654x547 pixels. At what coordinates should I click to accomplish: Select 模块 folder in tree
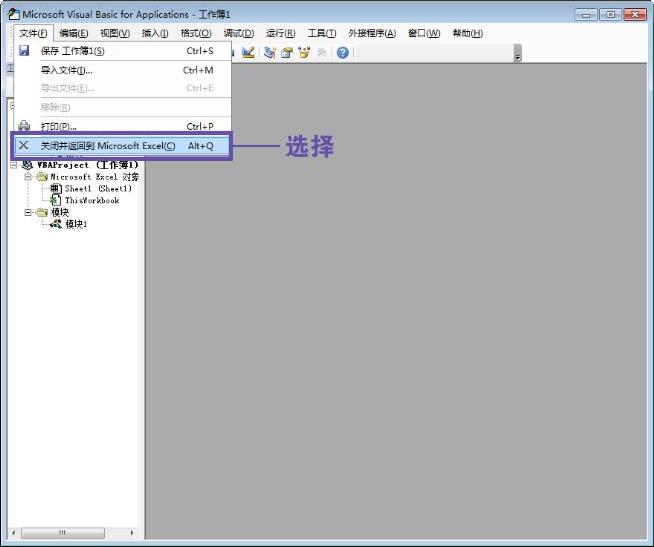click(60, 212)
